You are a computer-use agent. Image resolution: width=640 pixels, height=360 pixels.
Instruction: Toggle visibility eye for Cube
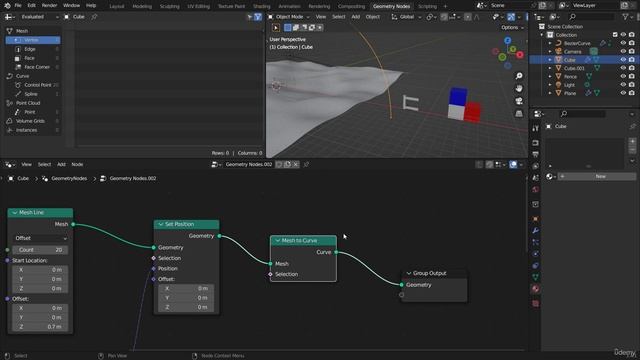(x=623, y=60)
